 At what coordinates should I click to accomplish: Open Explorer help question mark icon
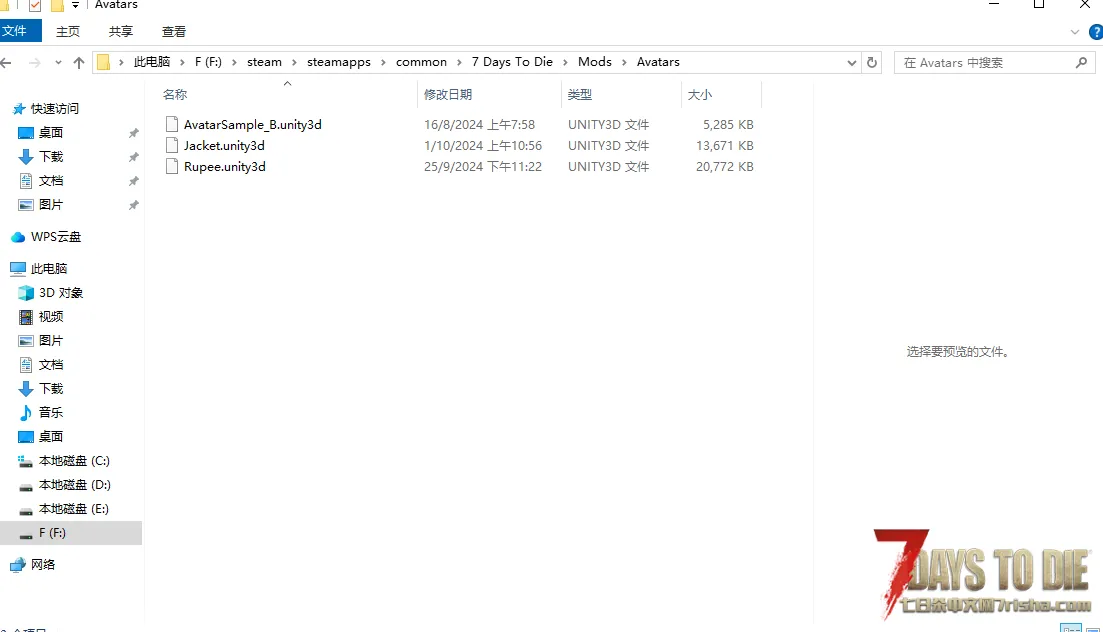click(x=1095, y=32)
